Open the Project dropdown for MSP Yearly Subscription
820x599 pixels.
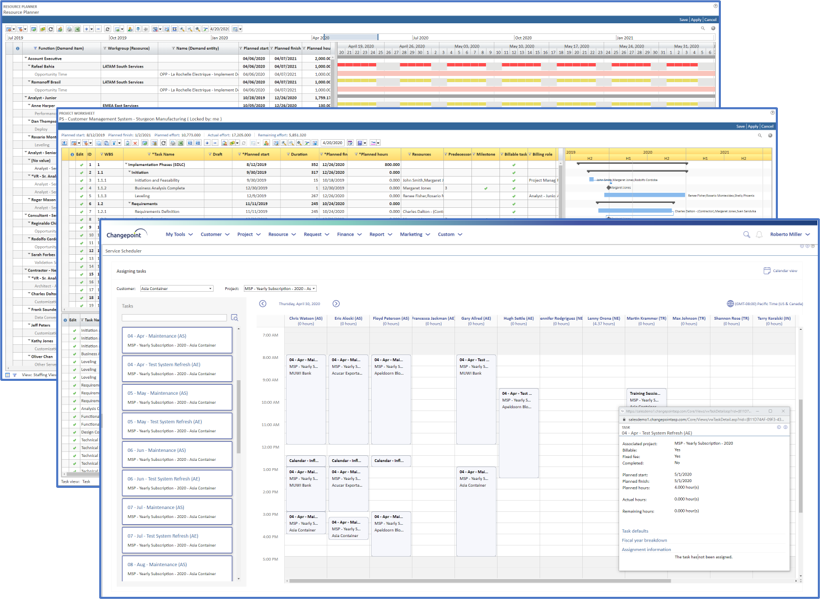[280, 289]
